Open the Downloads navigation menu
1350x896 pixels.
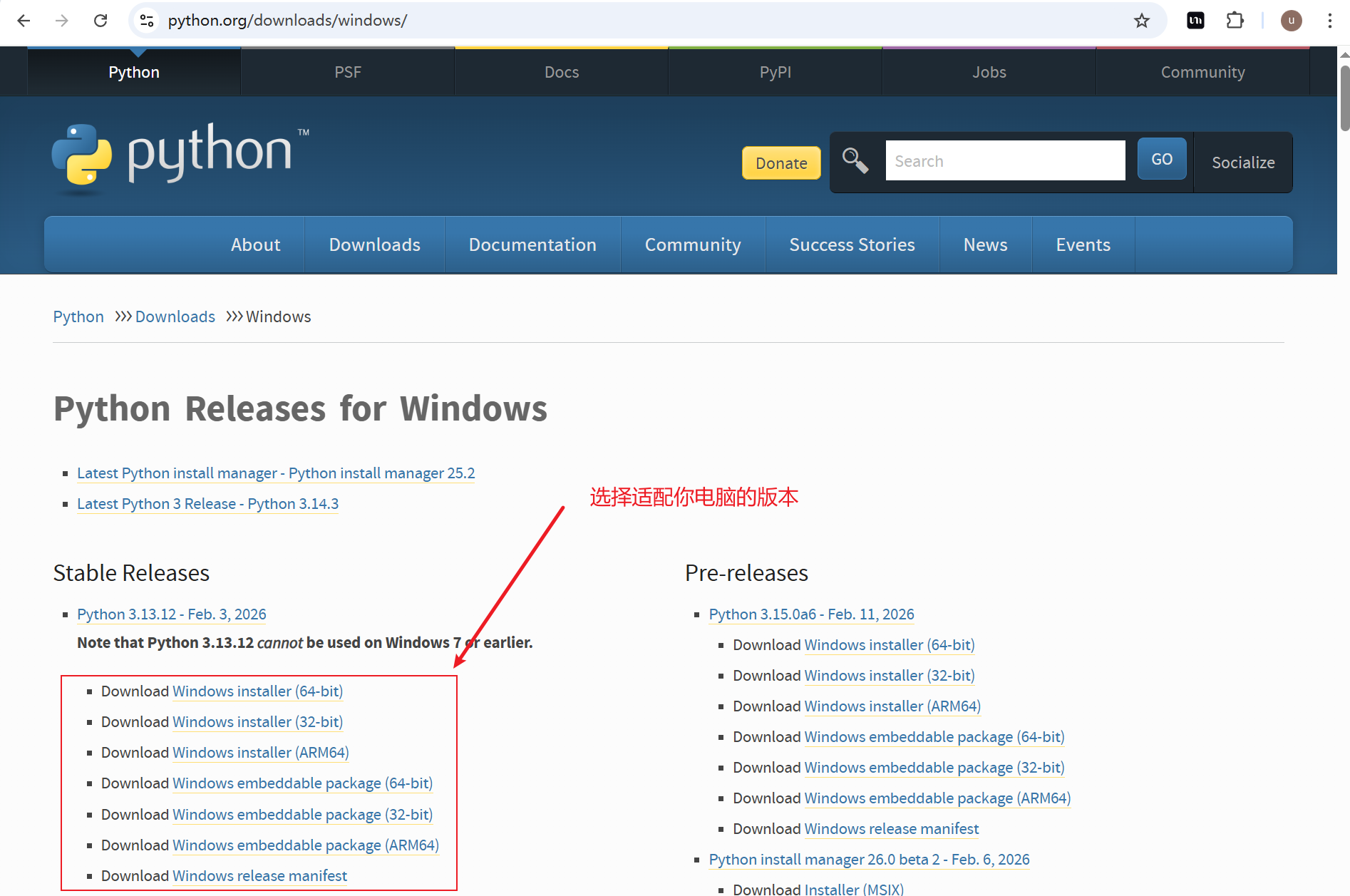click(x=375, y=244)
